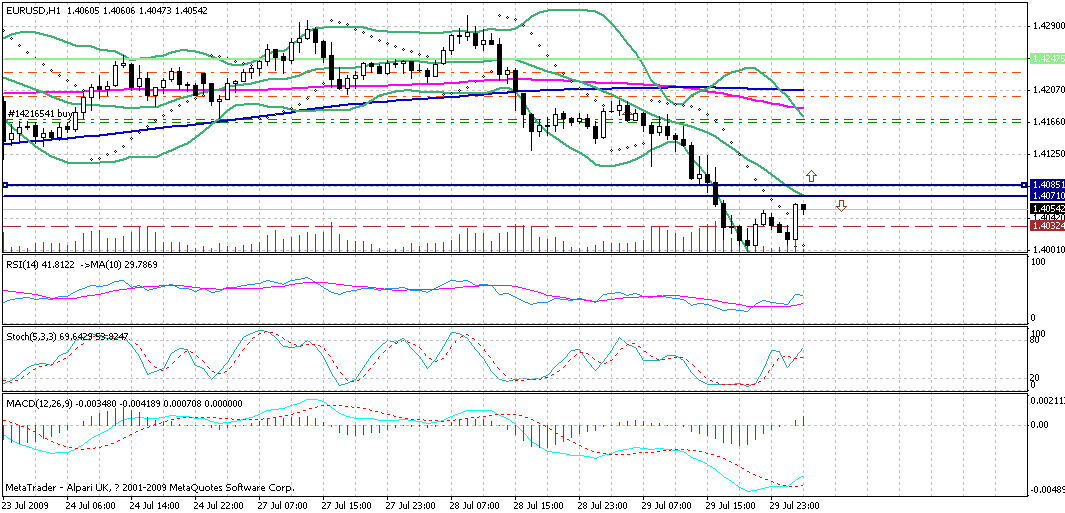Click the 1.42900 price scale value

pos(1048,26)
